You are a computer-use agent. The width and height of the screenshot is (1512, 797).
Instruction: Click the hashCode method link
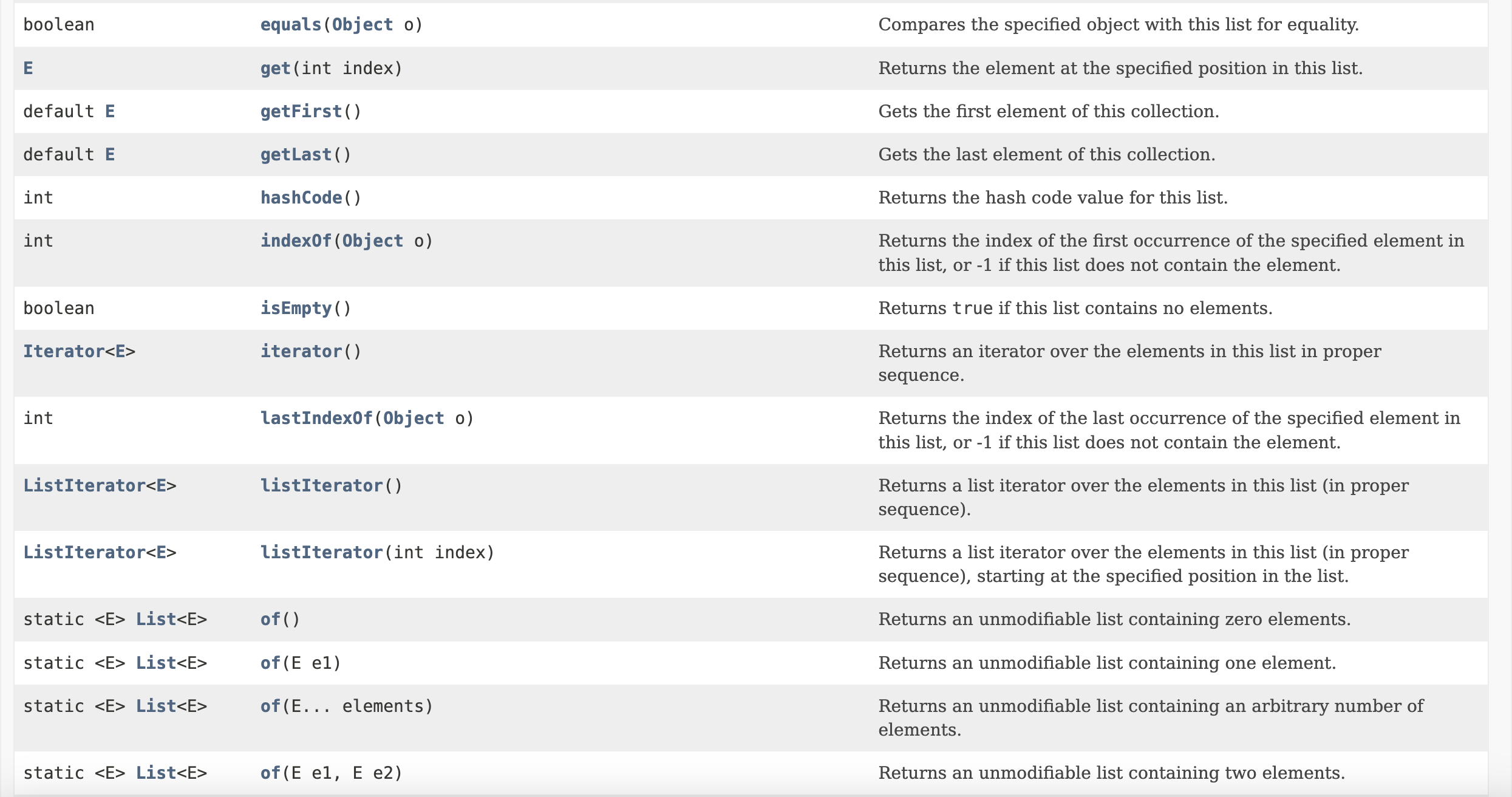(301, 198)
